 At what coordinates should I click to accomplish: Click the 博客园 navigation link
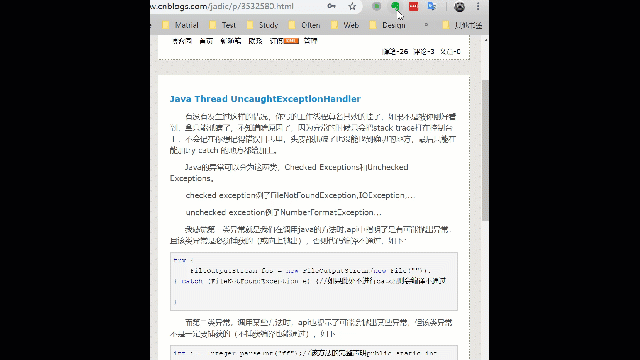click(182, 41)
